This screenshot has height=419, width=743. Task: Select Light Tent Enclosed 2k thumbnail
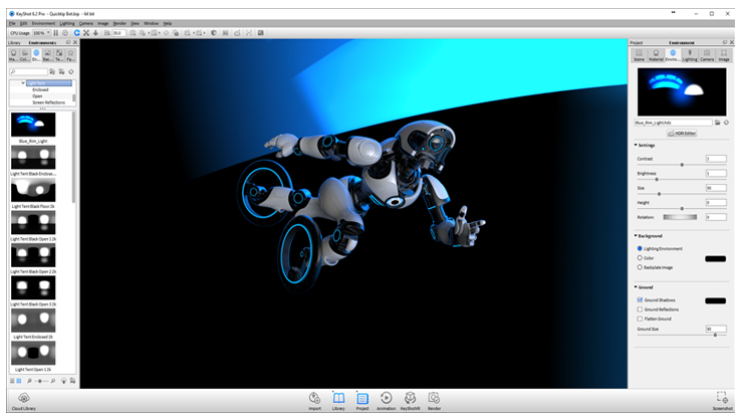pos(33,320)
